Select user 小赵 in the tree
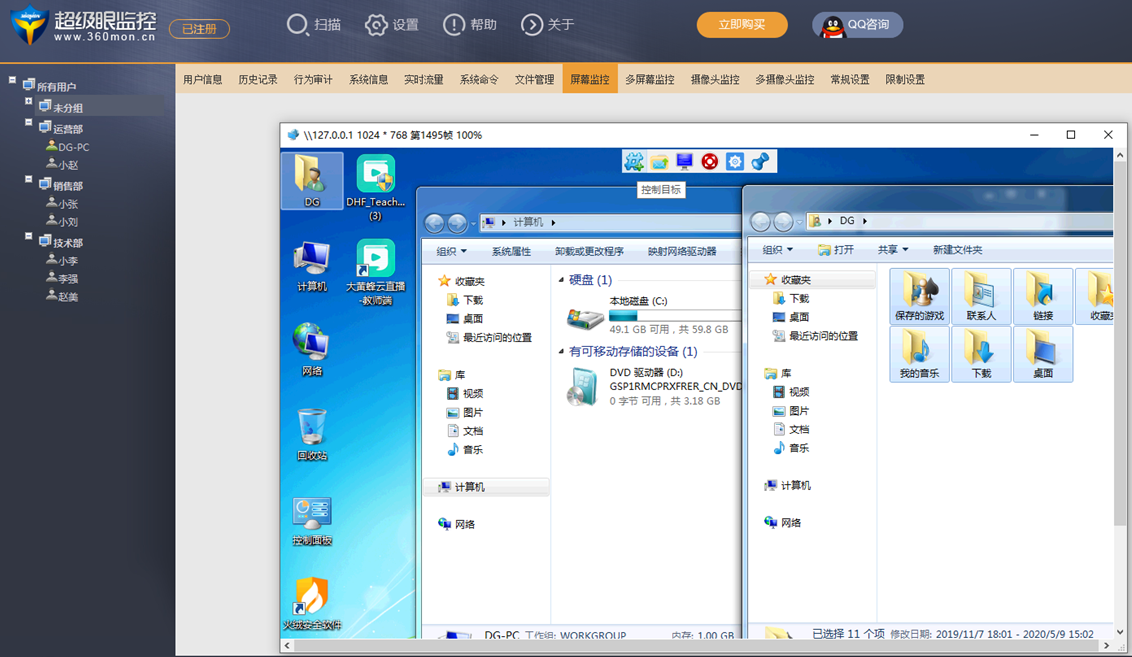This screenshot has width=1132, height=657. pyautogui.click(x=62, y=165)
